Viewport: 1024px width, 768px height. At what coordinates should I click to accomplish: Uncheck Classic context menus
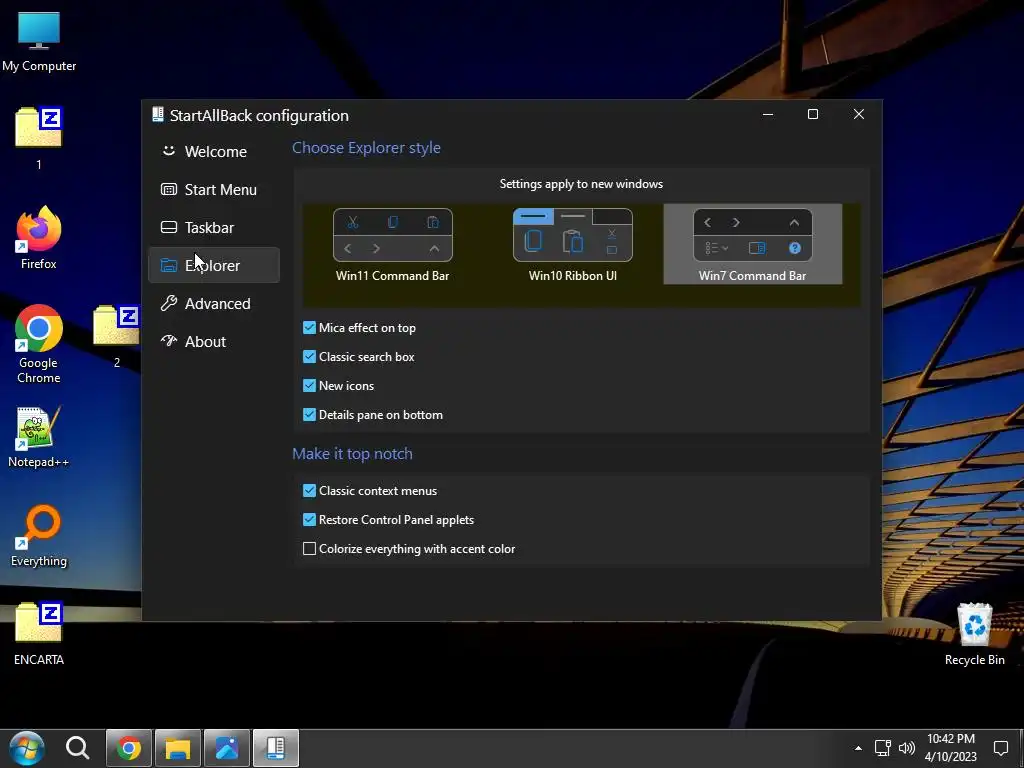point(310,490)
